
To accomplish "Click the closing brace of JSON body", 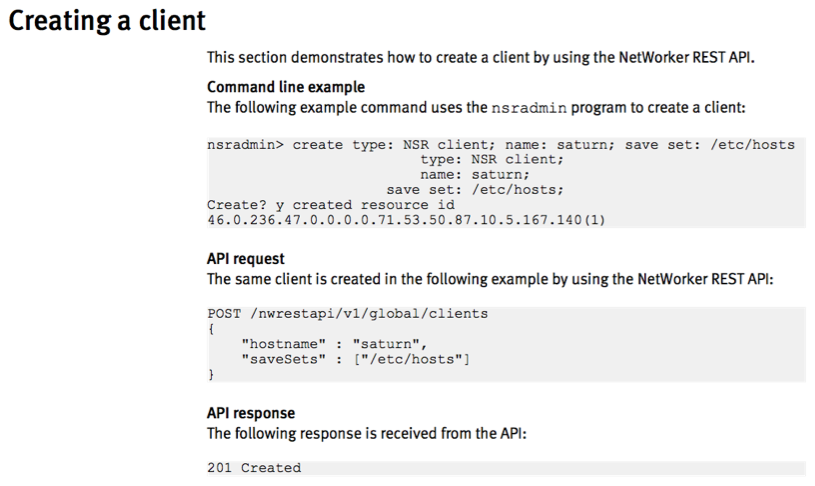I will coord(211,374).
